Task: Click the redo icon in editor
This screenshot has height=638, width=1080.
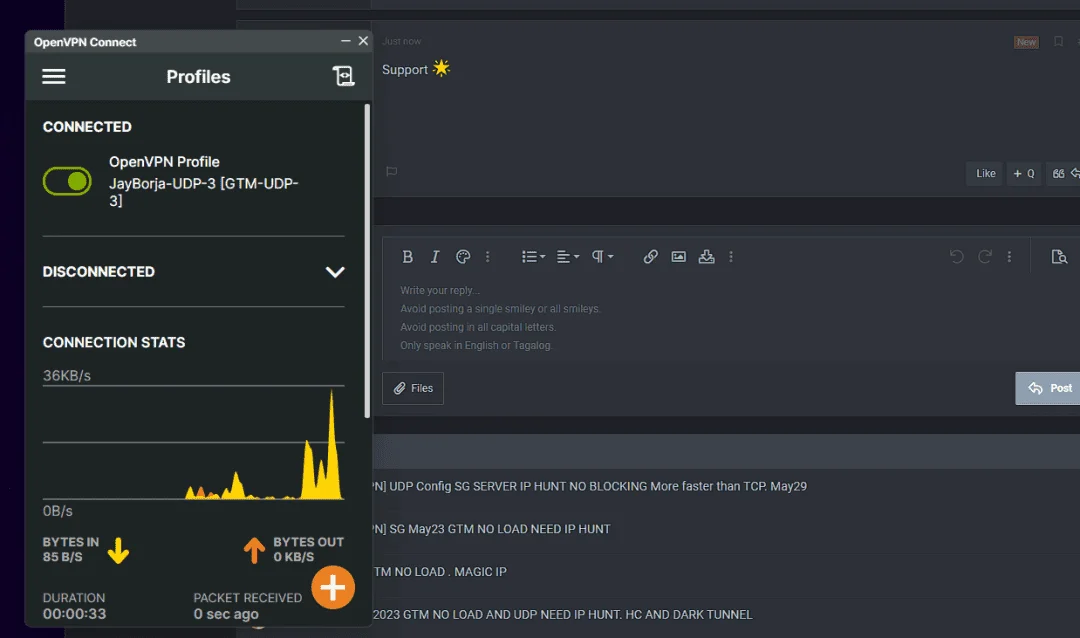Action: (985, 257)
